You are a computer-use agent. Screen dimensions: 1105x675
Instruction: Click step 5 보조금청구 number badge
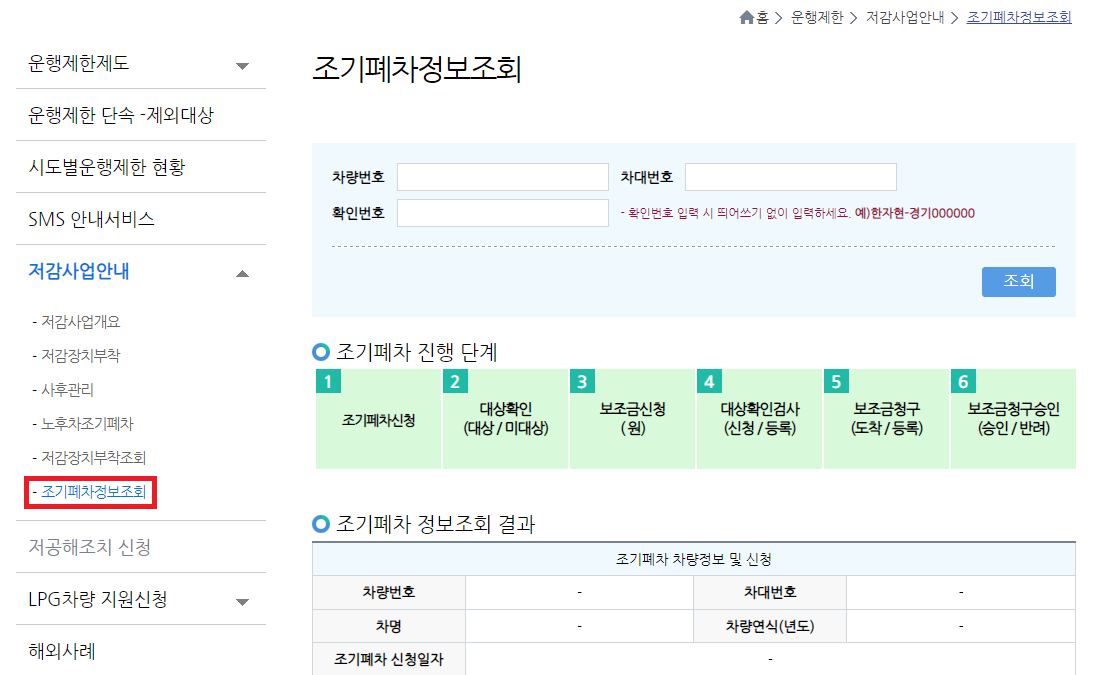836,380
